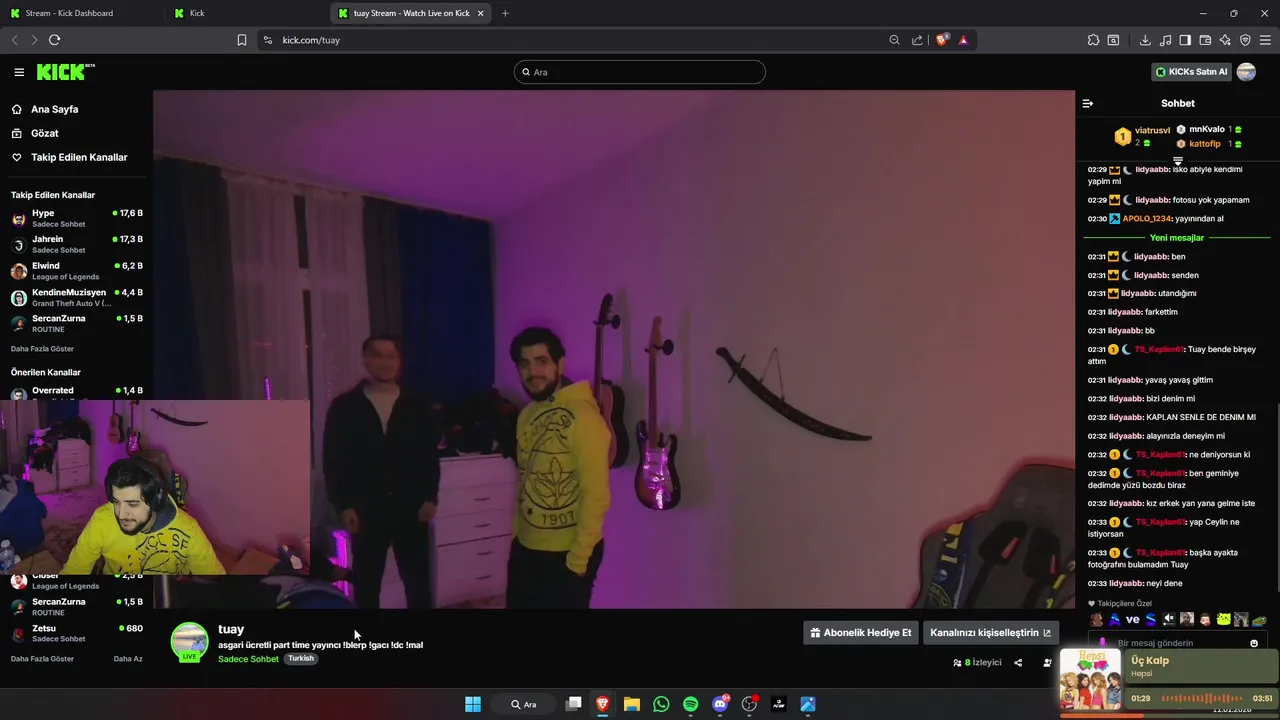This screenshot has height=720, width=1280.
Task: Open the music note playlist icon in toolbar
Action: tap(1165, 40)
